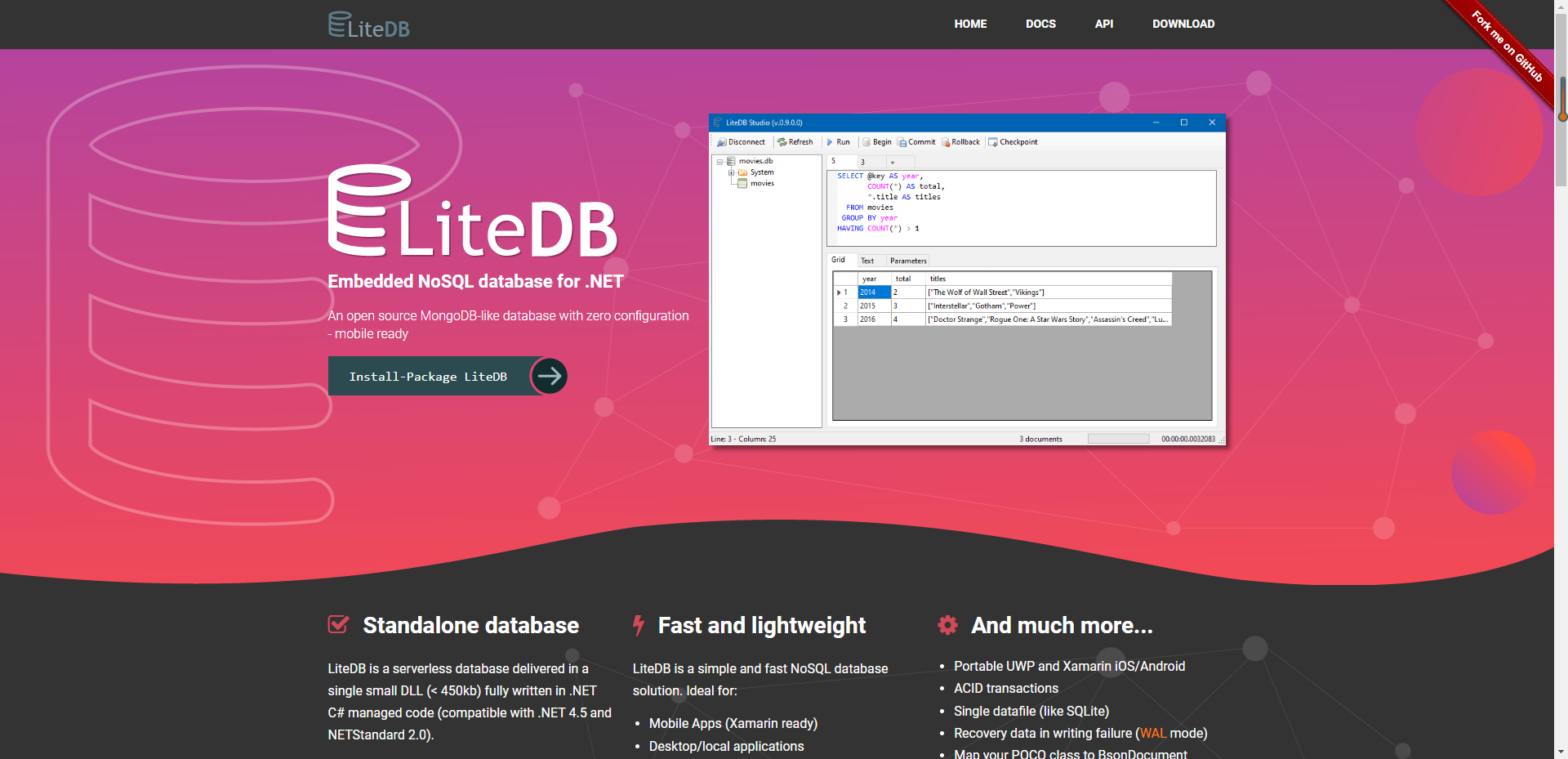Click the Portable UWP and Xamarin iOS/Android item

1070,666
